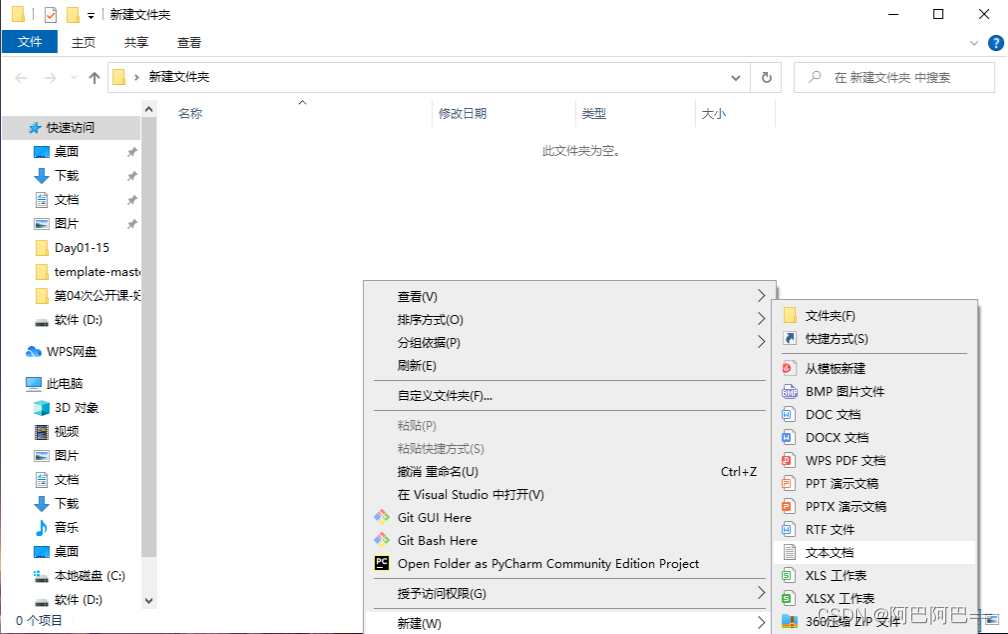
Task: Go up one folder level arrow
Action: click(94, 78)
